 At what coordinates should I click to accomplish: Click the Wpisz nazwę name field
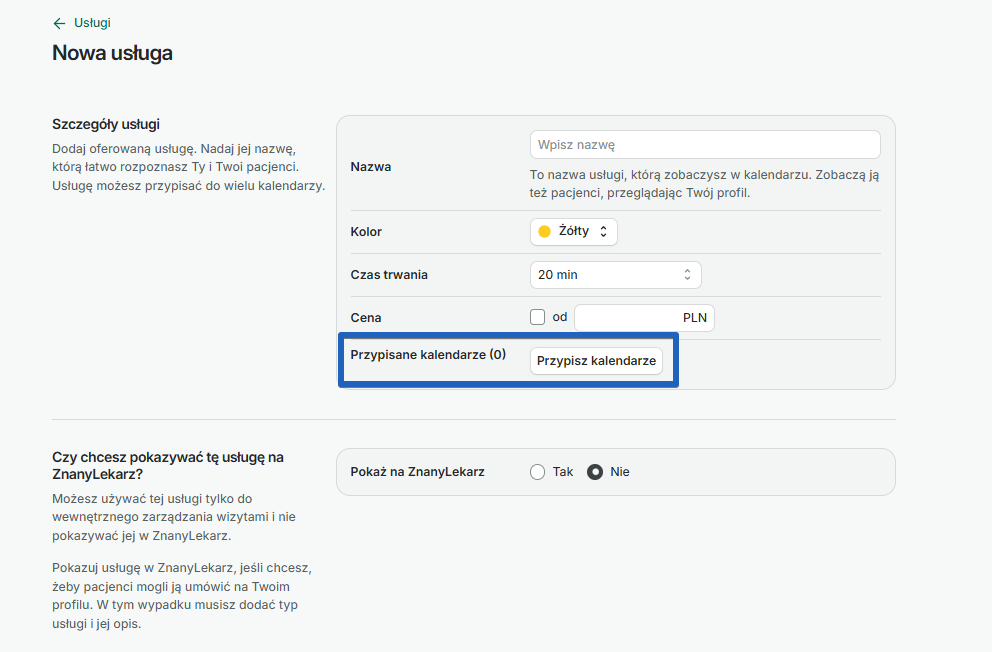[704, 144]
